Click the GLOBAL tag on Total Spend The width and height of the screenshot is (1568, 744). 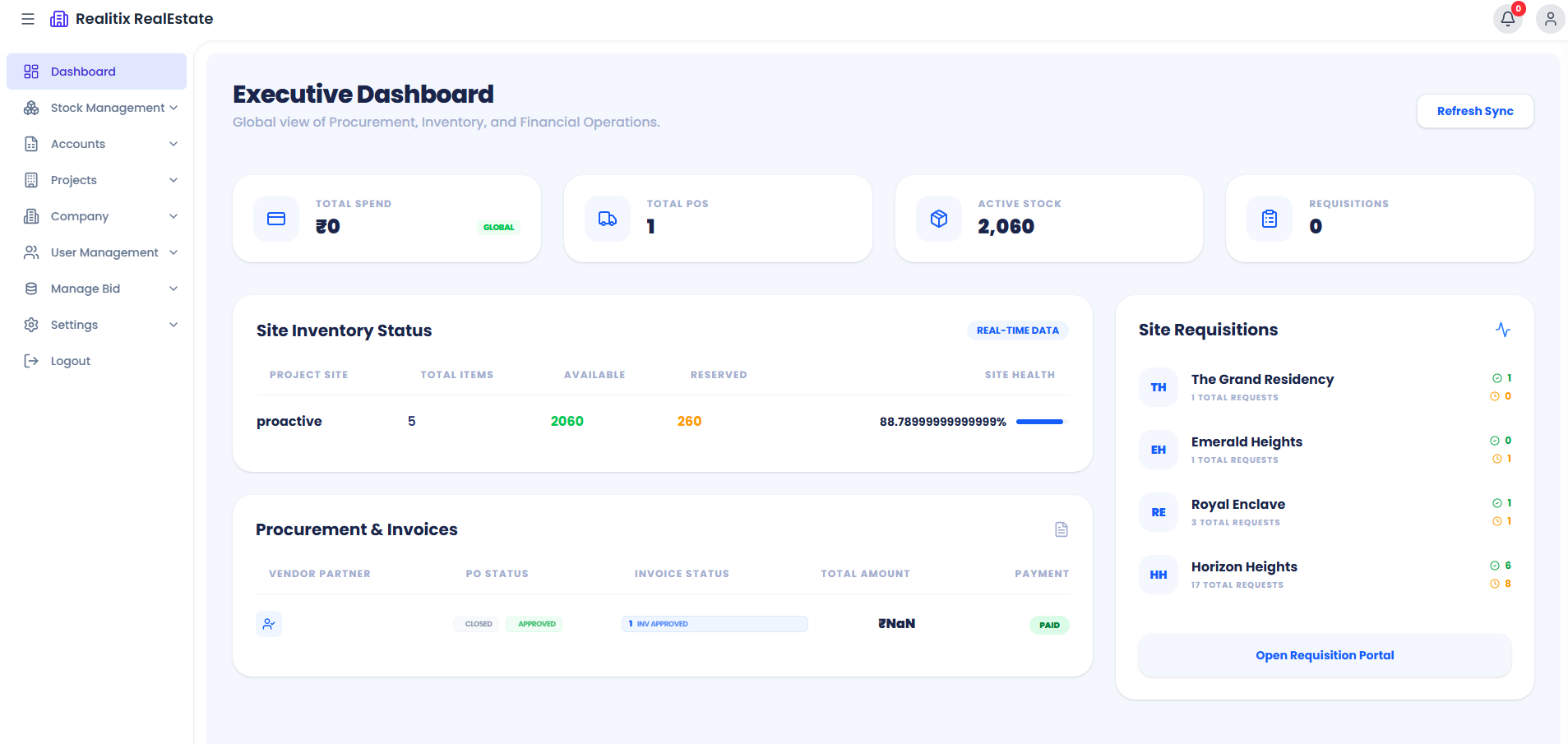tap(498, 228)
